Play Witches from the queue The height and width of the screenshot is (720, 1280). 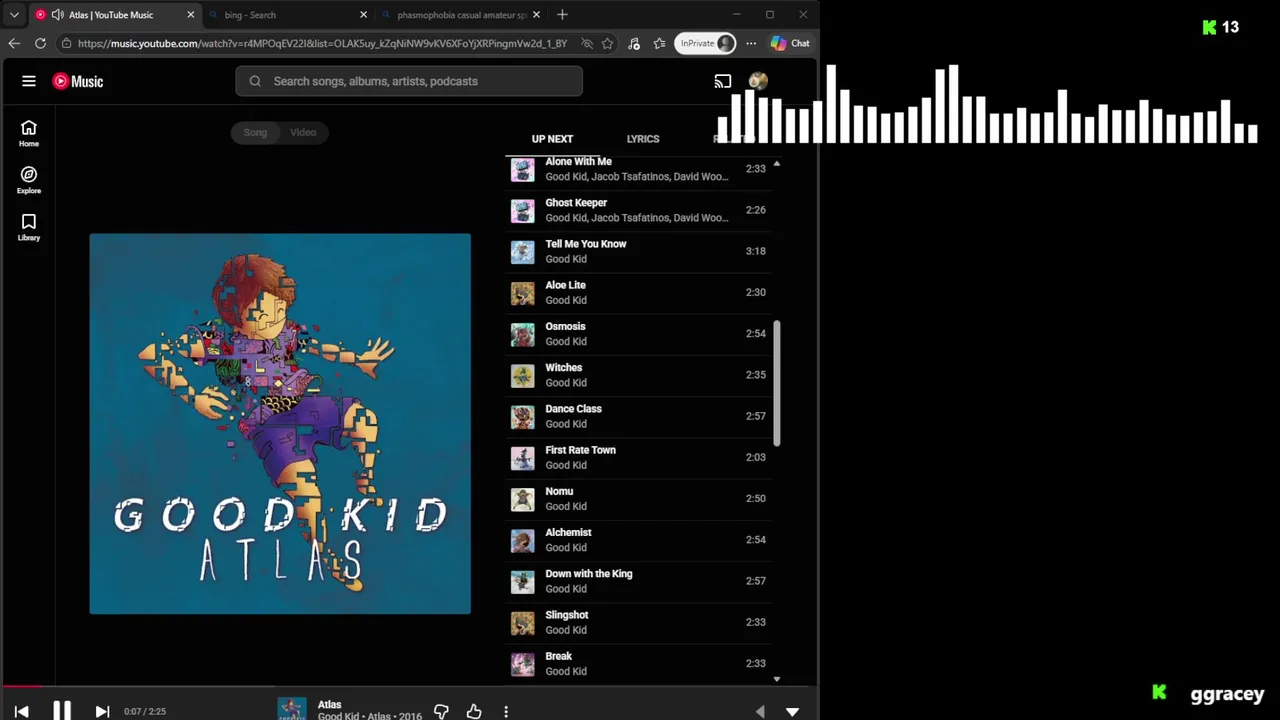pos(638,375)
